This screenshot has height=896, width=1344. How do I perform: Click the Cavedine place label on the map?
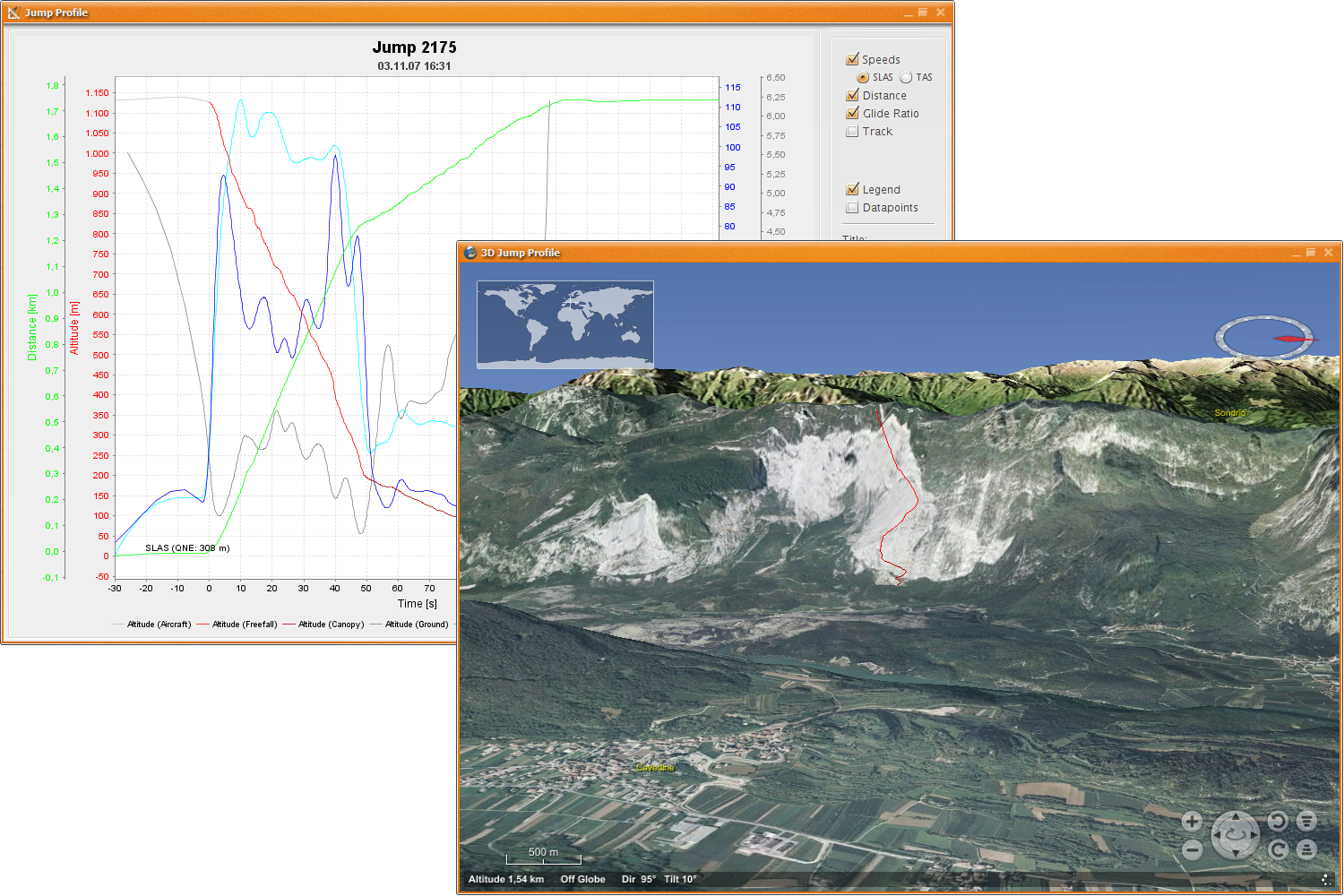pos(655,768)
